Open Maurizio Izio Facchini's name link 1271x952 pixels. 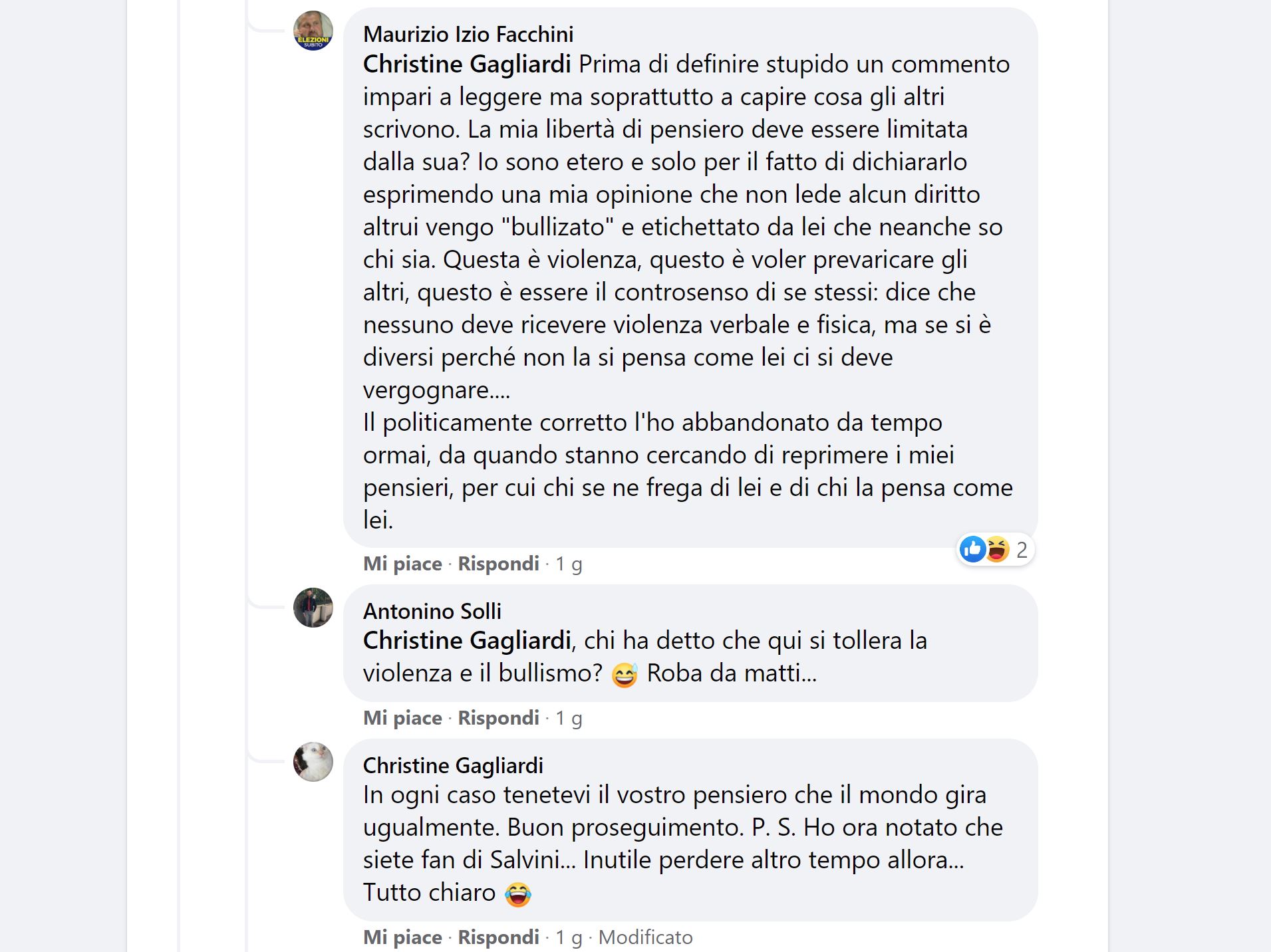click(x=468, y=34)
